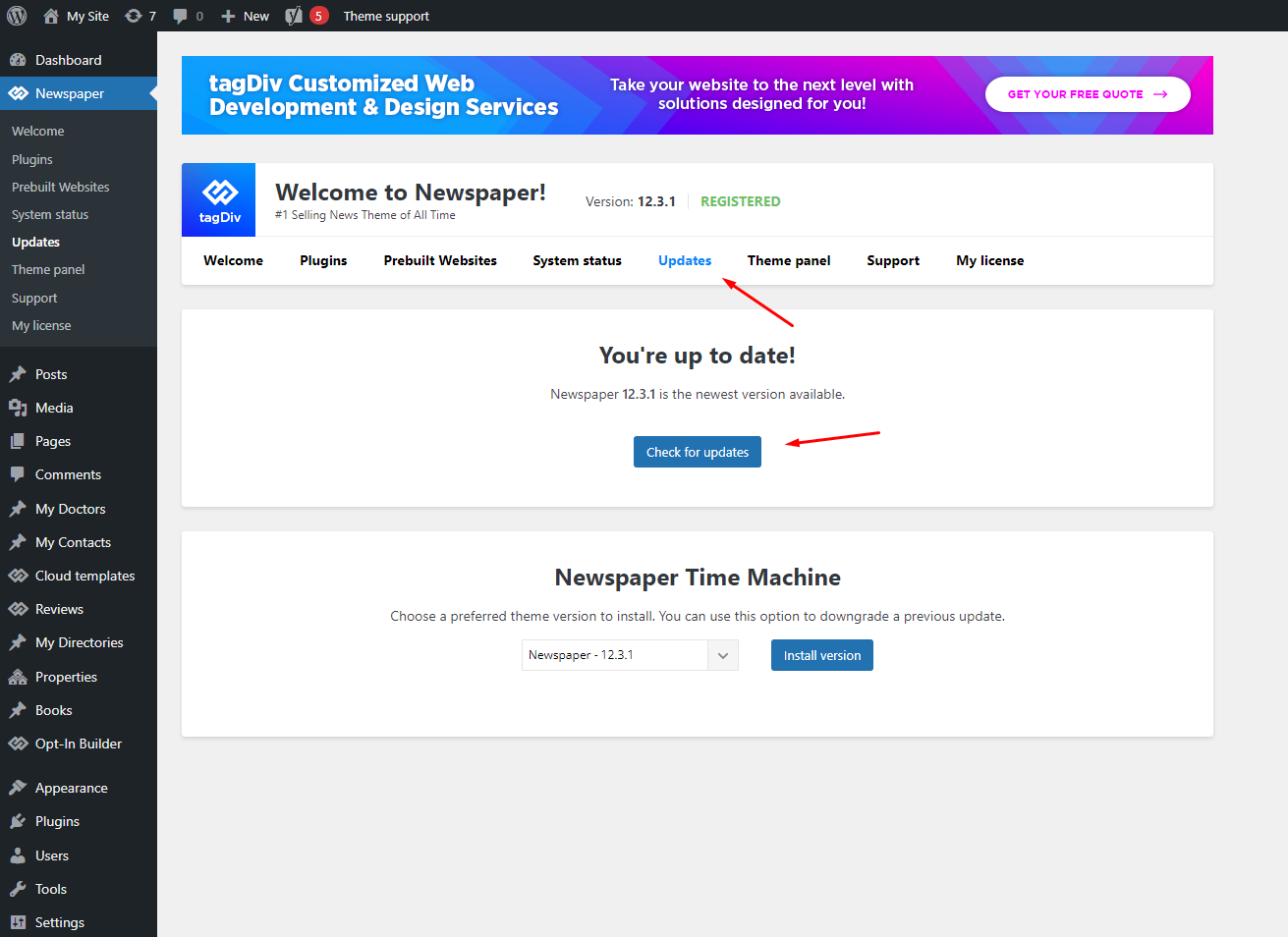Click the Appearance brush icon

pyautogui.click(x=18, y=788)
